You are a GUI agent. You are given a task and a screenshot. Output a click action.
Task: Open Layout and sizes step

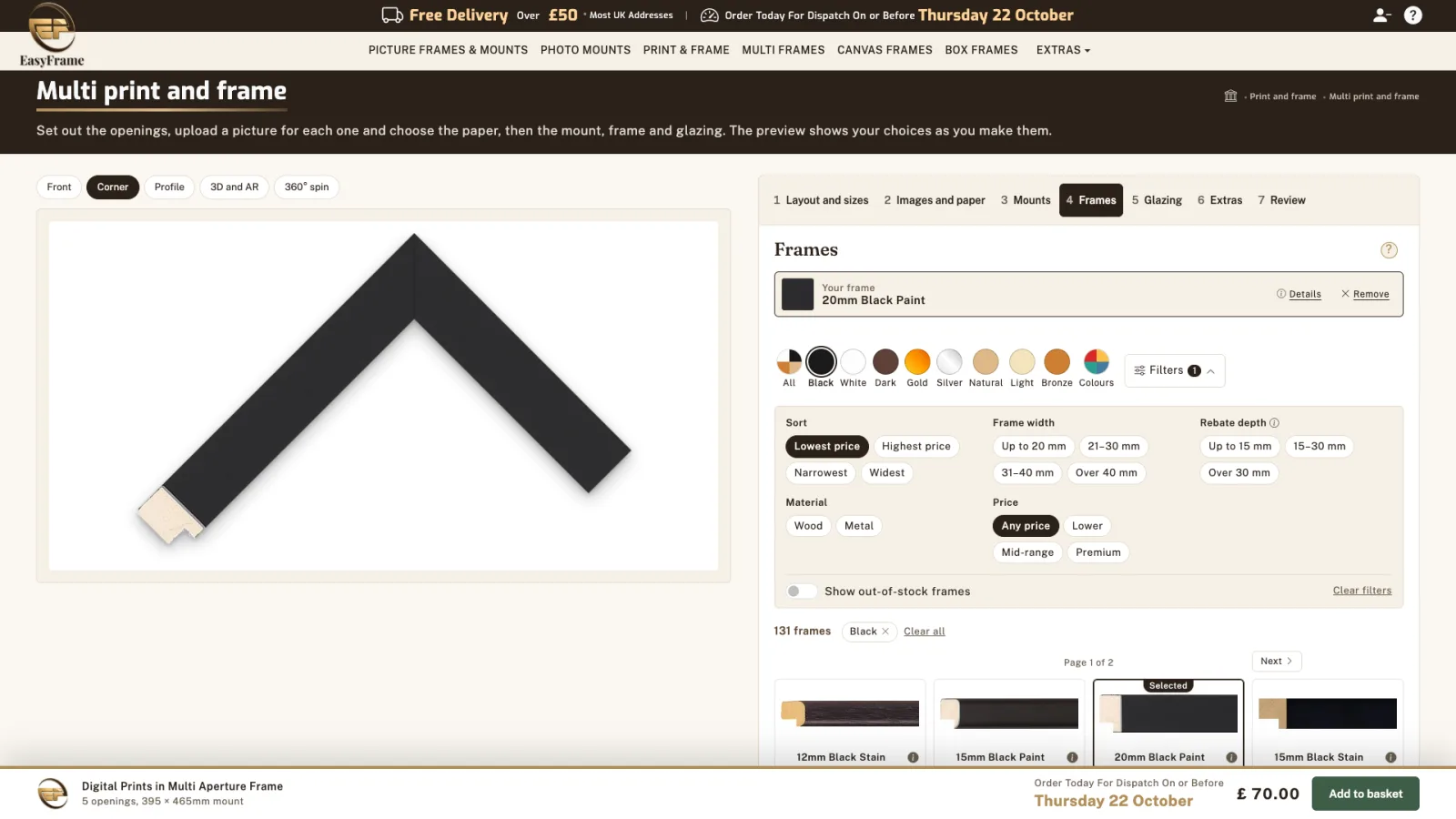(x=821, y=200)
